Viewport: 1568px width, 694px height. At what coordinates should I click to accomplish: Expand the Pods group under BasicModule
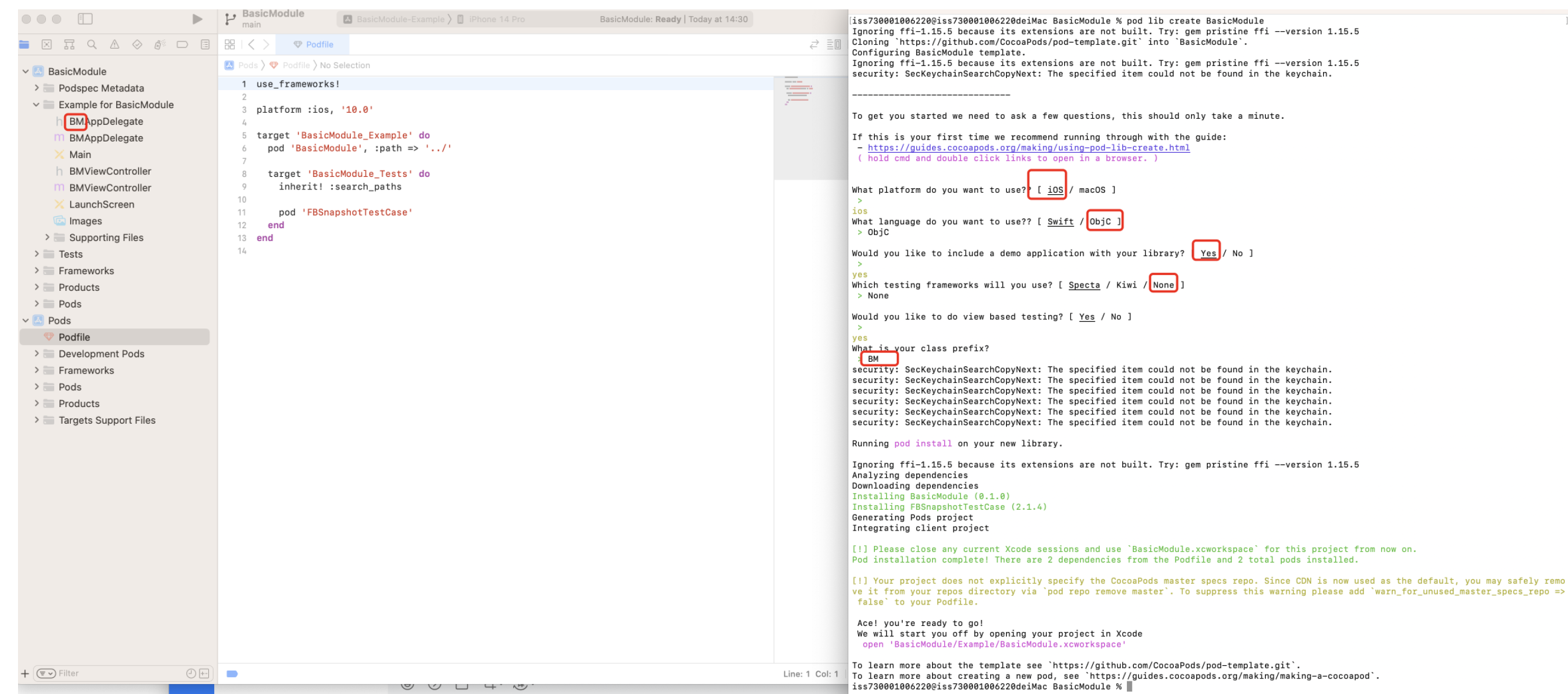coord(37,304)
